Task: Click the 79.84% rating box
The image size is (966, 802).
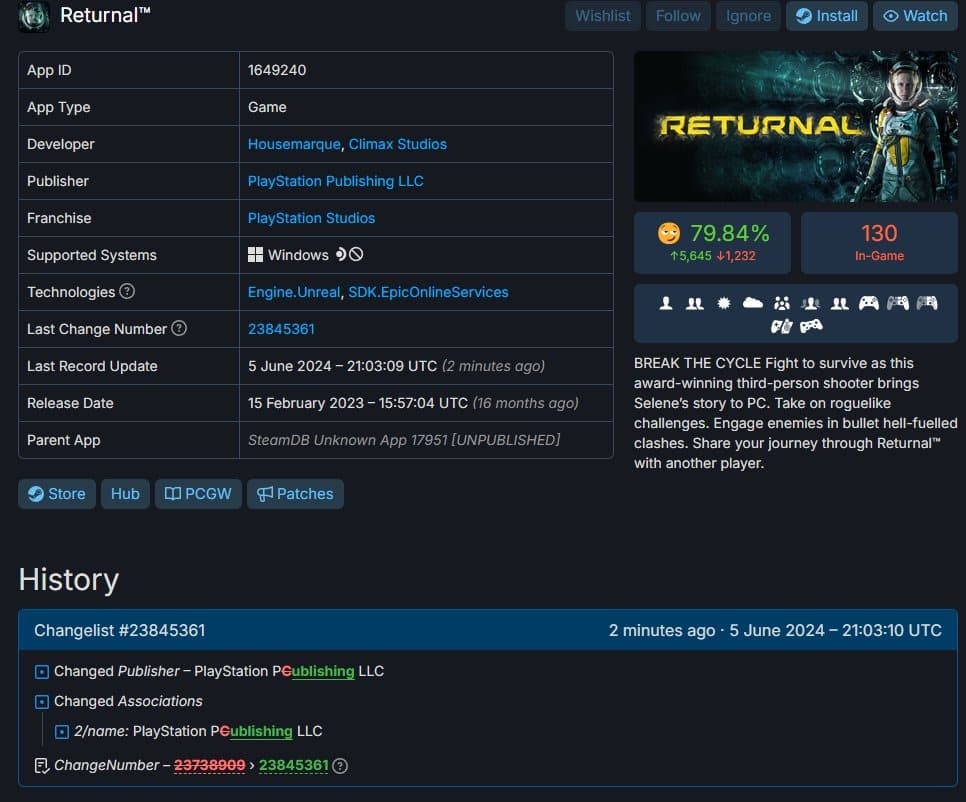Action: (x=712, y=243)
